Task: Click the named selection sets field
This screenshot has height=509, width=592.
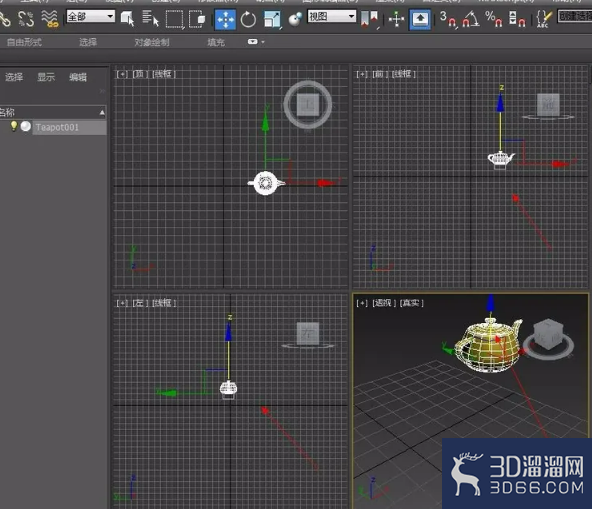Action: pos(575,16)
